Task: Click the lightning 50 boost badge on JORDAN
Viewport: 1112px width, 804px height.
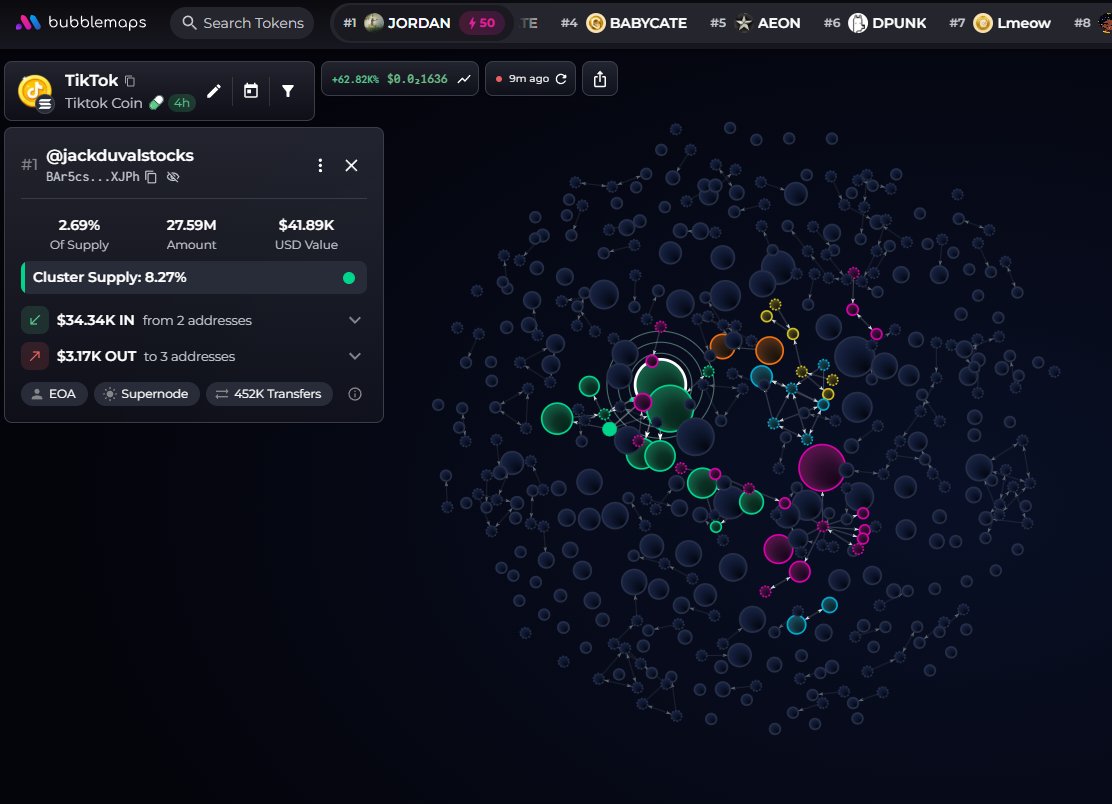Action: pyautogui.click(x=482, y=23)
